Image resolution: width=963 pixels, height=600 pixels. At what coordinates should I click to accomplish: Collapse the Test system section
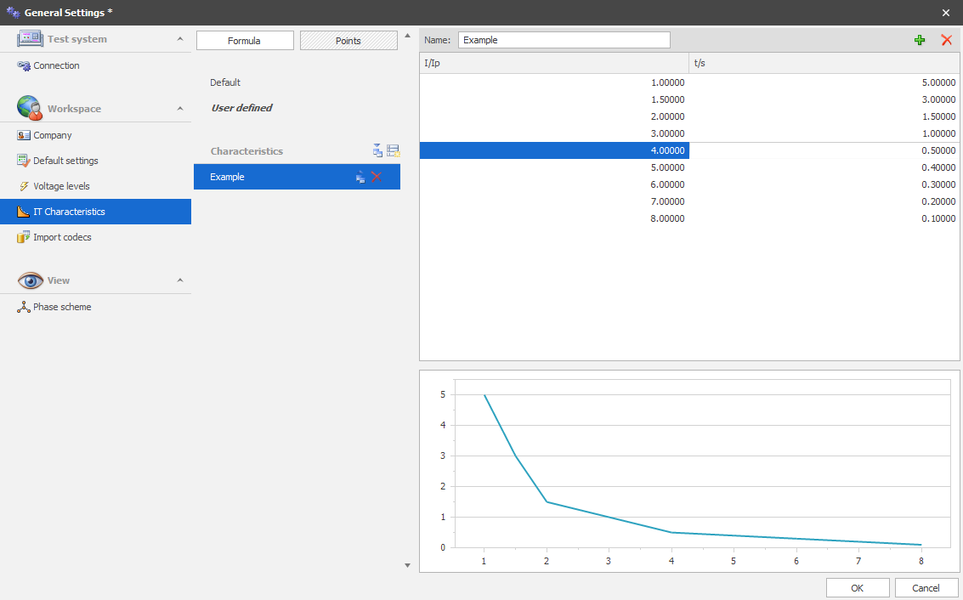tap(180, 39)
